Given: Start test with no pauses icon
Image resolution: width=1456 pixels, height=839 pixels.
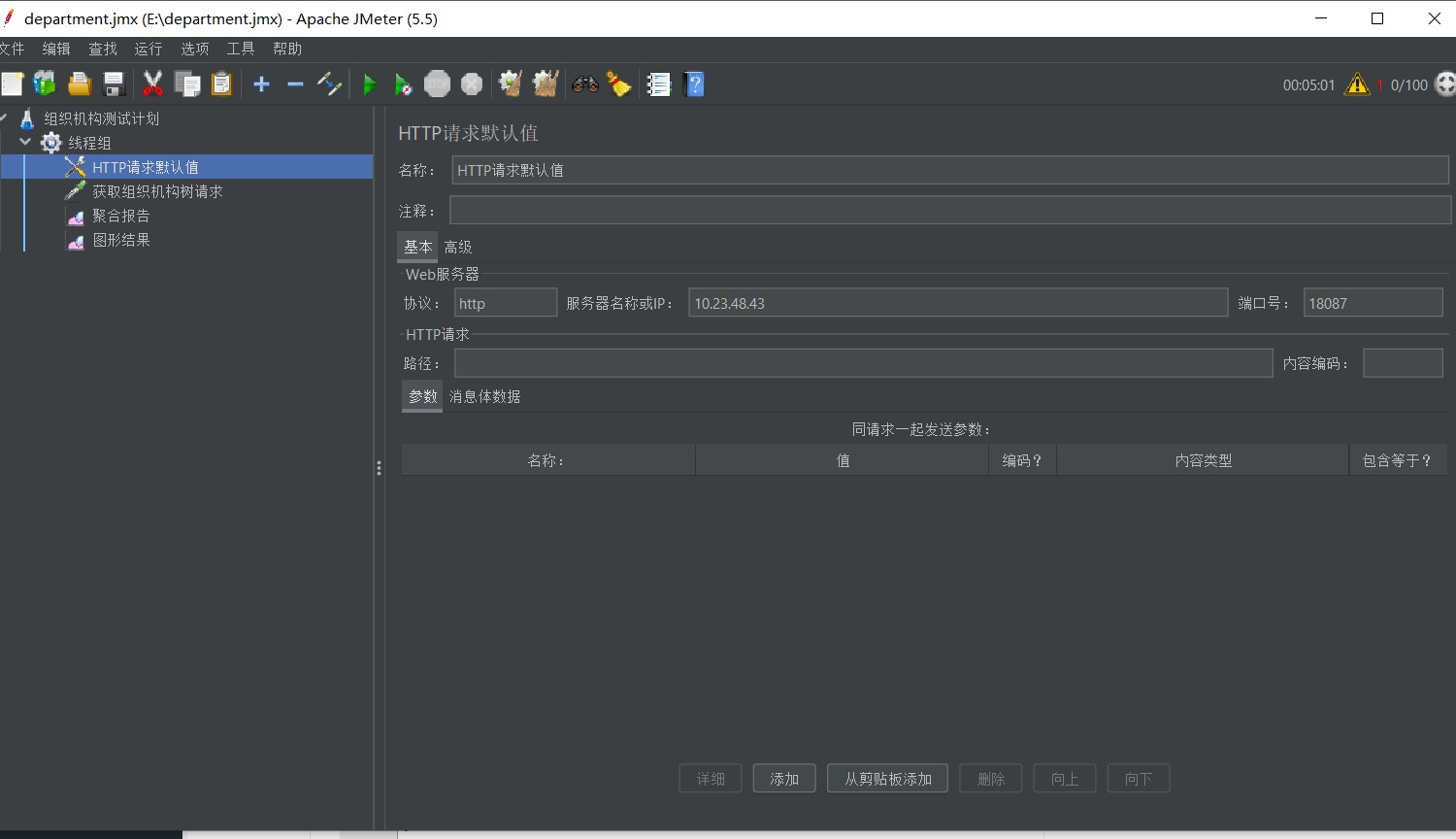Looking at the screenshot, I should [403, 84].
